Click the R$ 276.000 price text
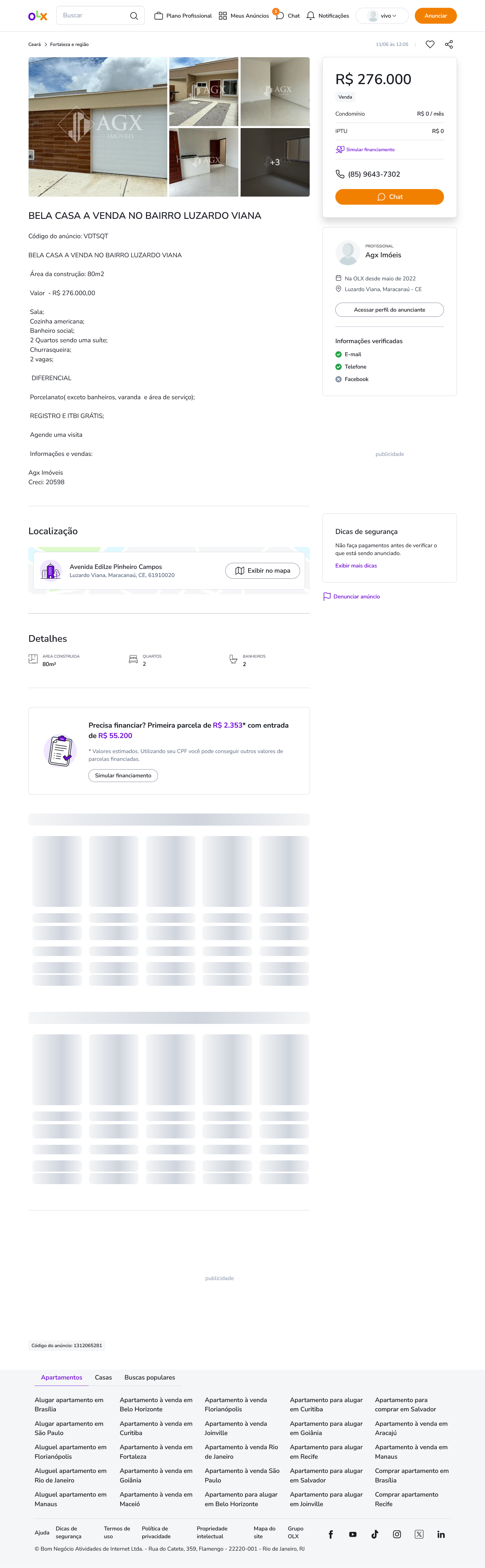The height and width of the screenshot is (1568, 485). pyautogui.click(x=373, y=79)
